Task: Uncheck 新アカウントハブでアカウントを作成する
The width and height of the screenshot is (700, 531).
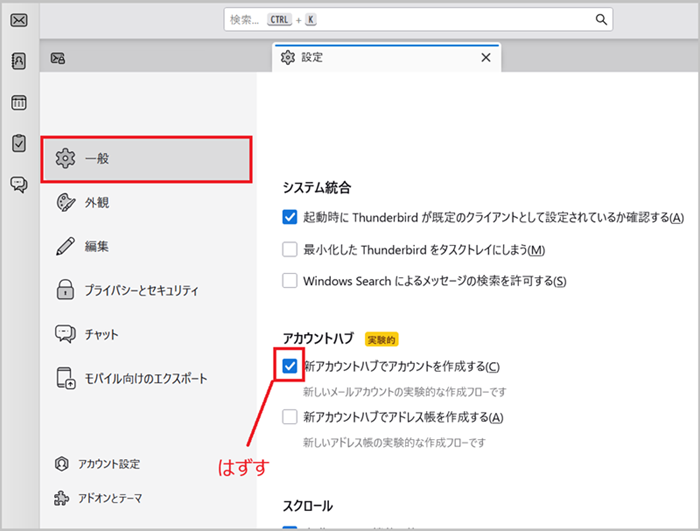Action: 290,367
